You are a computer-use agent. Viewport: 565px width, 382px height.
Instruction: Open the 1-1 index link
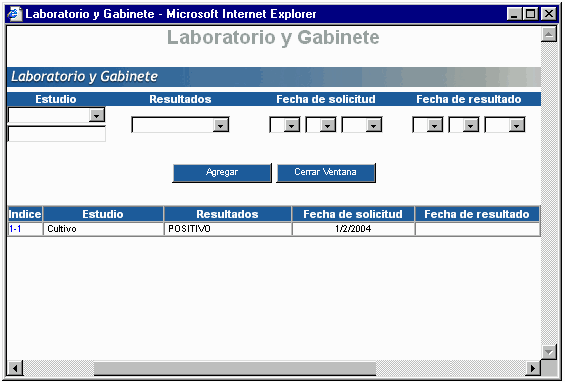[x=15, y=229]
